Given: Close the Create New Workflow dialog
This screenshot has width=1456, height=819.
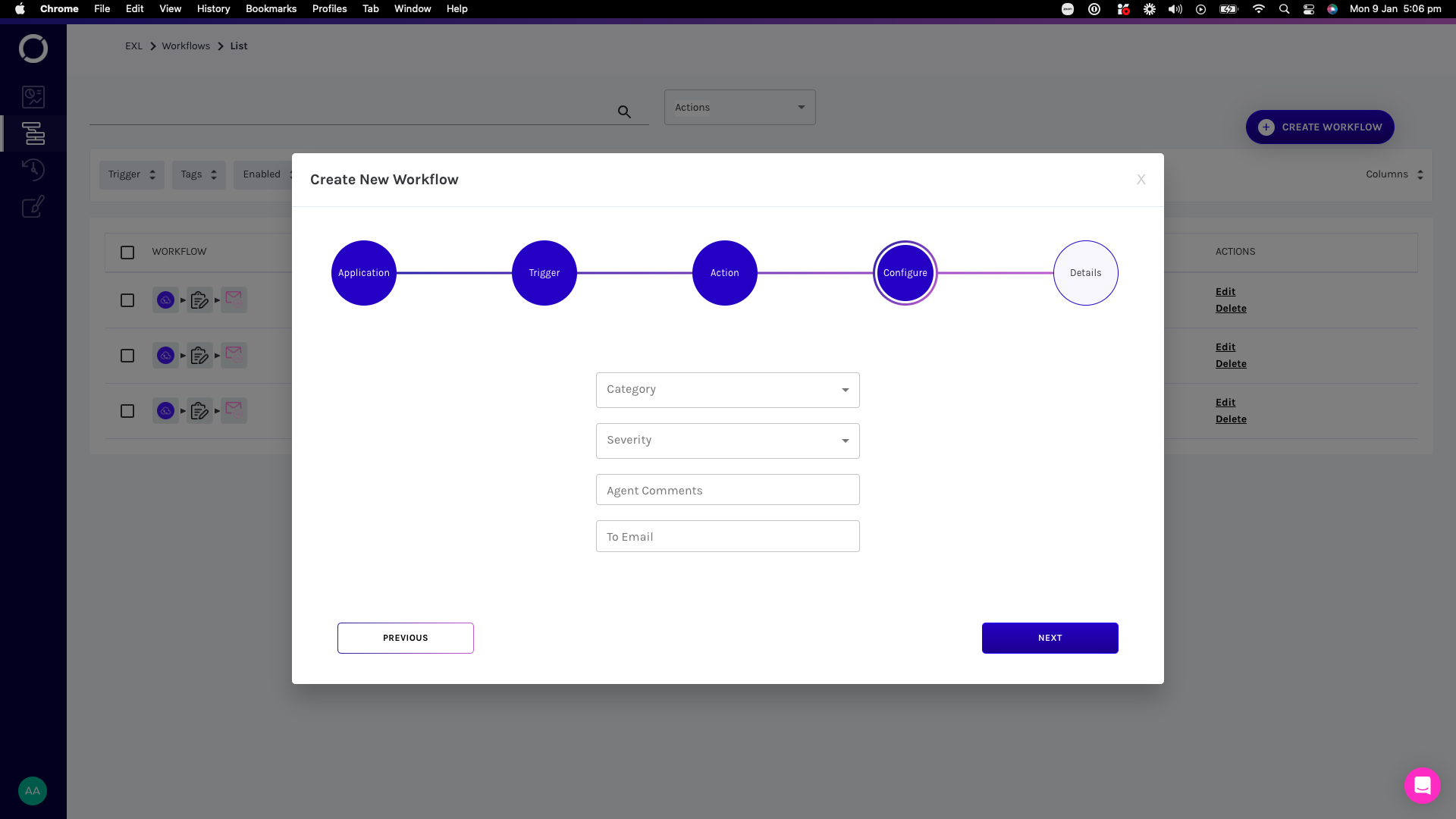Looking at the screenshot, I should 1141,180.
